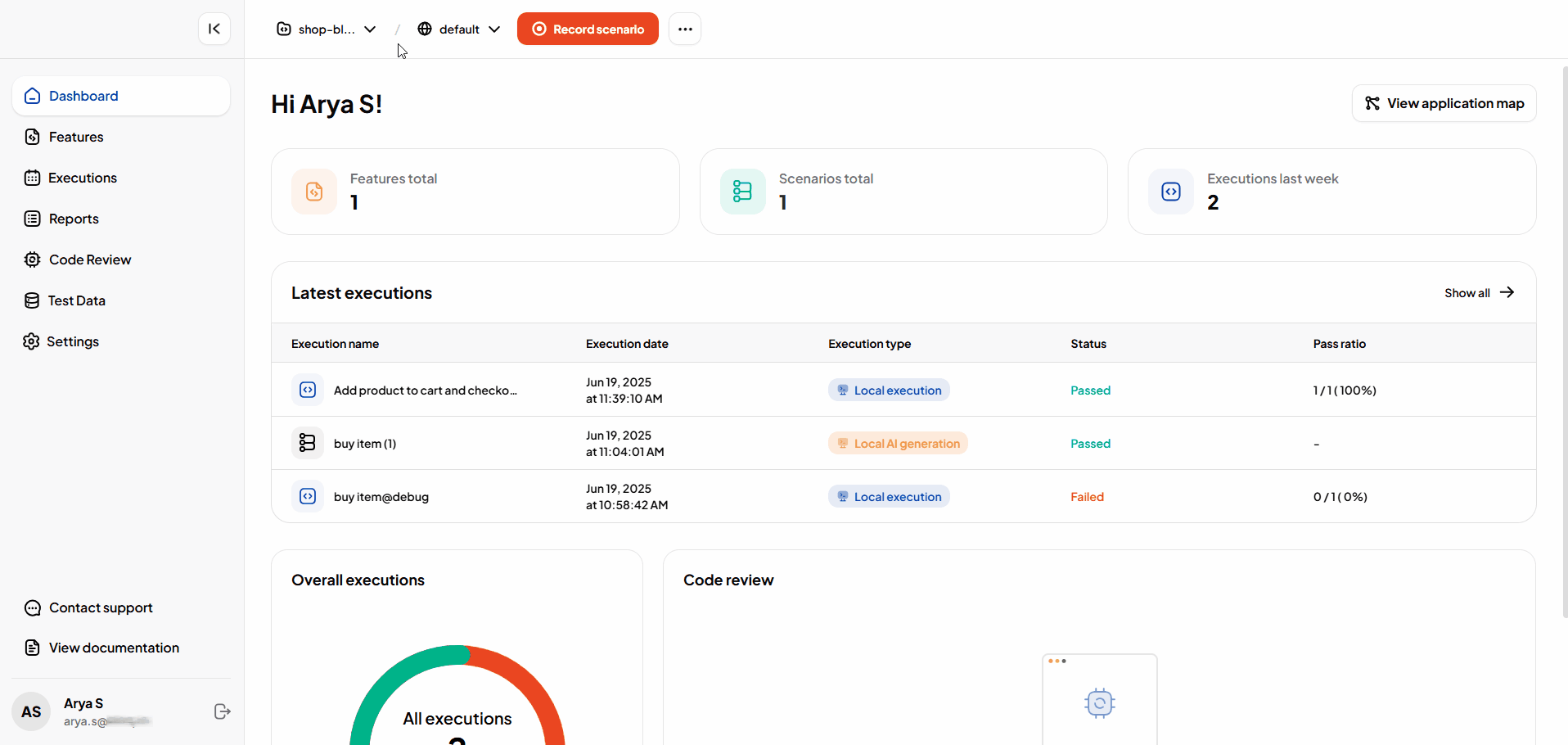Click the Scenarios total card icon

(742, 192)
